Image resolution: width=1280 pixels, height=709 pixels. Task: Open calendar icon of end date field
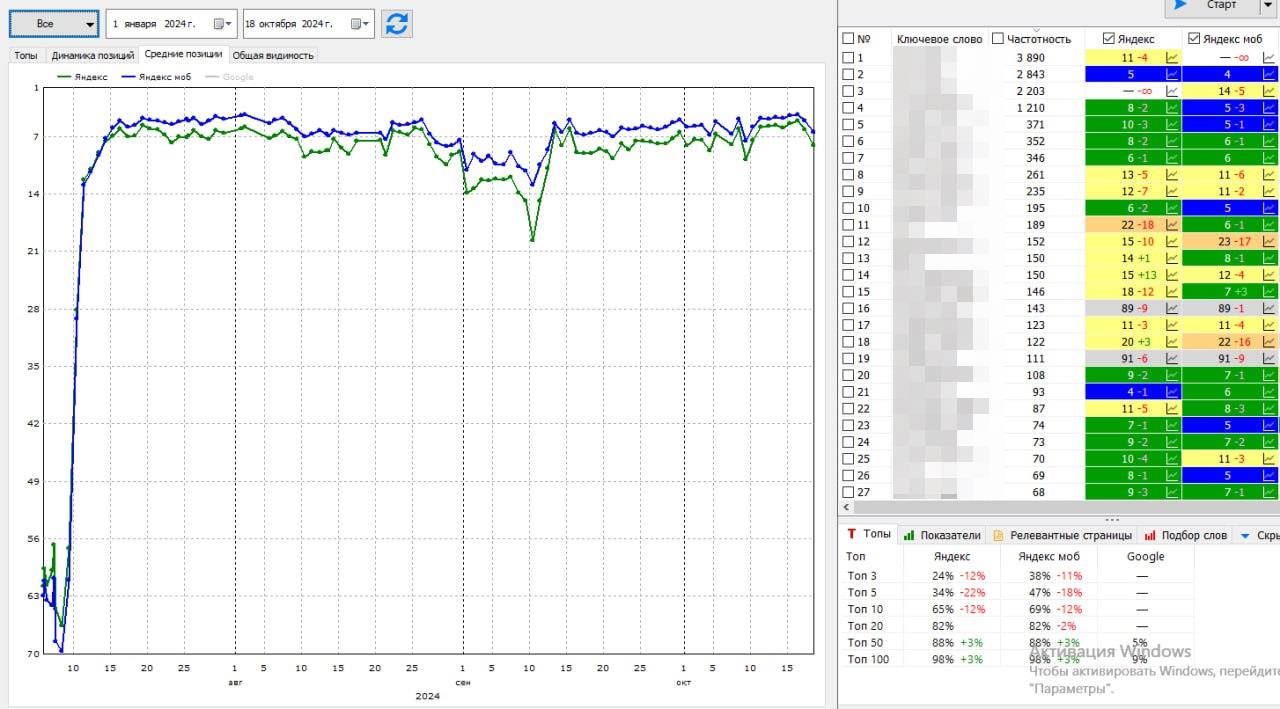pyautogui.click(x=358, y=24)
